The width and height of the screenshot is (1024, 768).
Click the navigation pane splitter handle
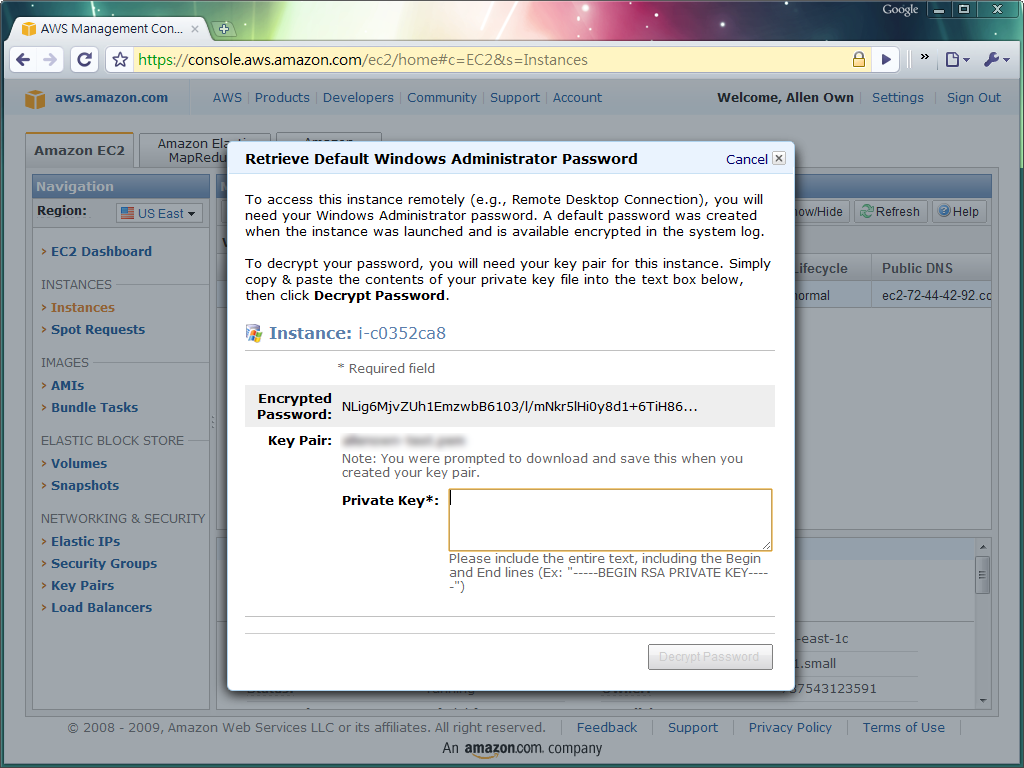pyautogui.click(x=213, y=422)
